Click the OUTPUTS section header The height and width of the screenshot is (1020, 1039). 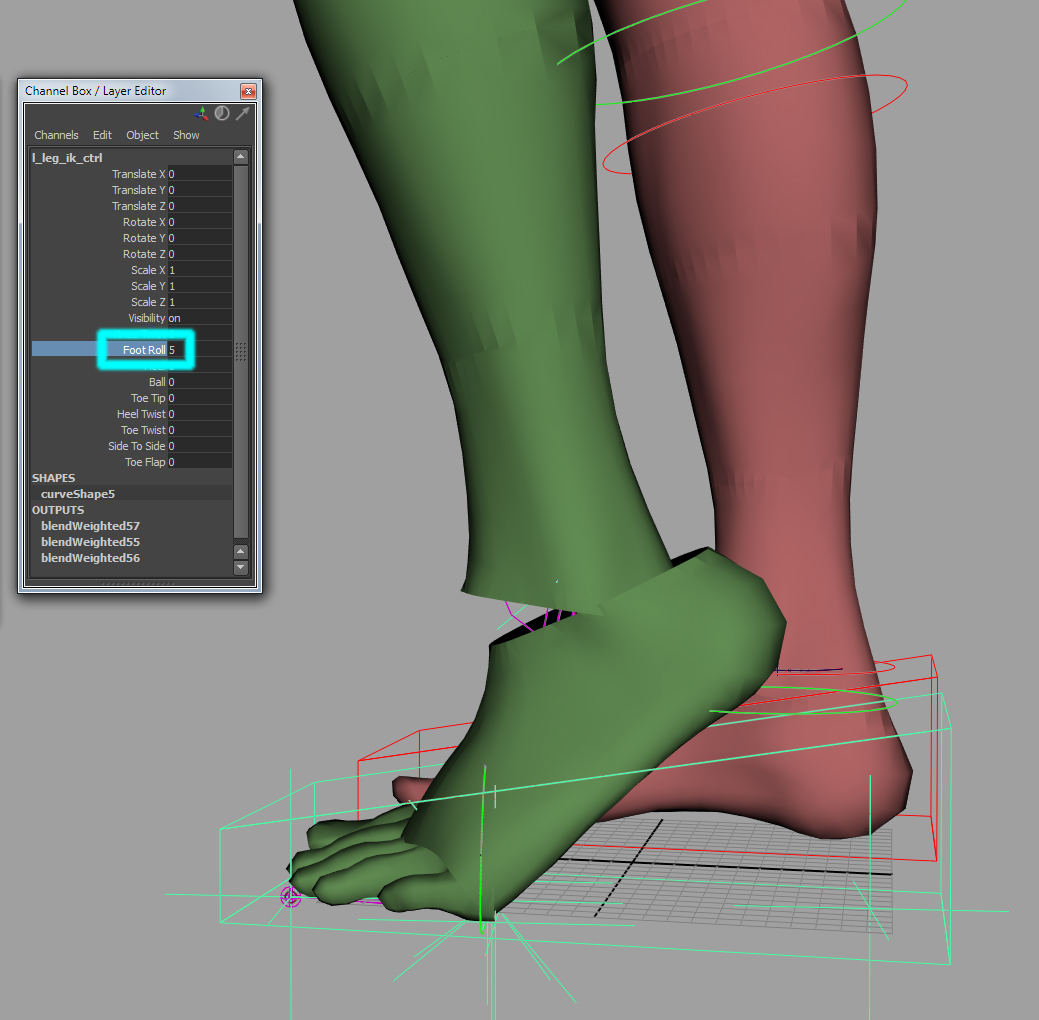[x=58, y=510]
